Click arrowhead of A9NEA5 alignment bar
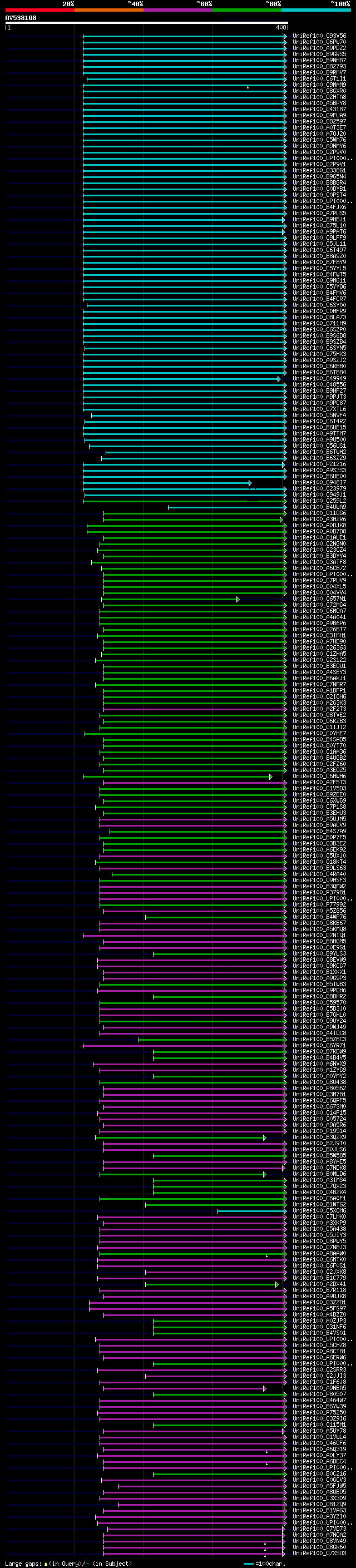The height and width of the screenshot is (1568, 356). coord(265,1388)
